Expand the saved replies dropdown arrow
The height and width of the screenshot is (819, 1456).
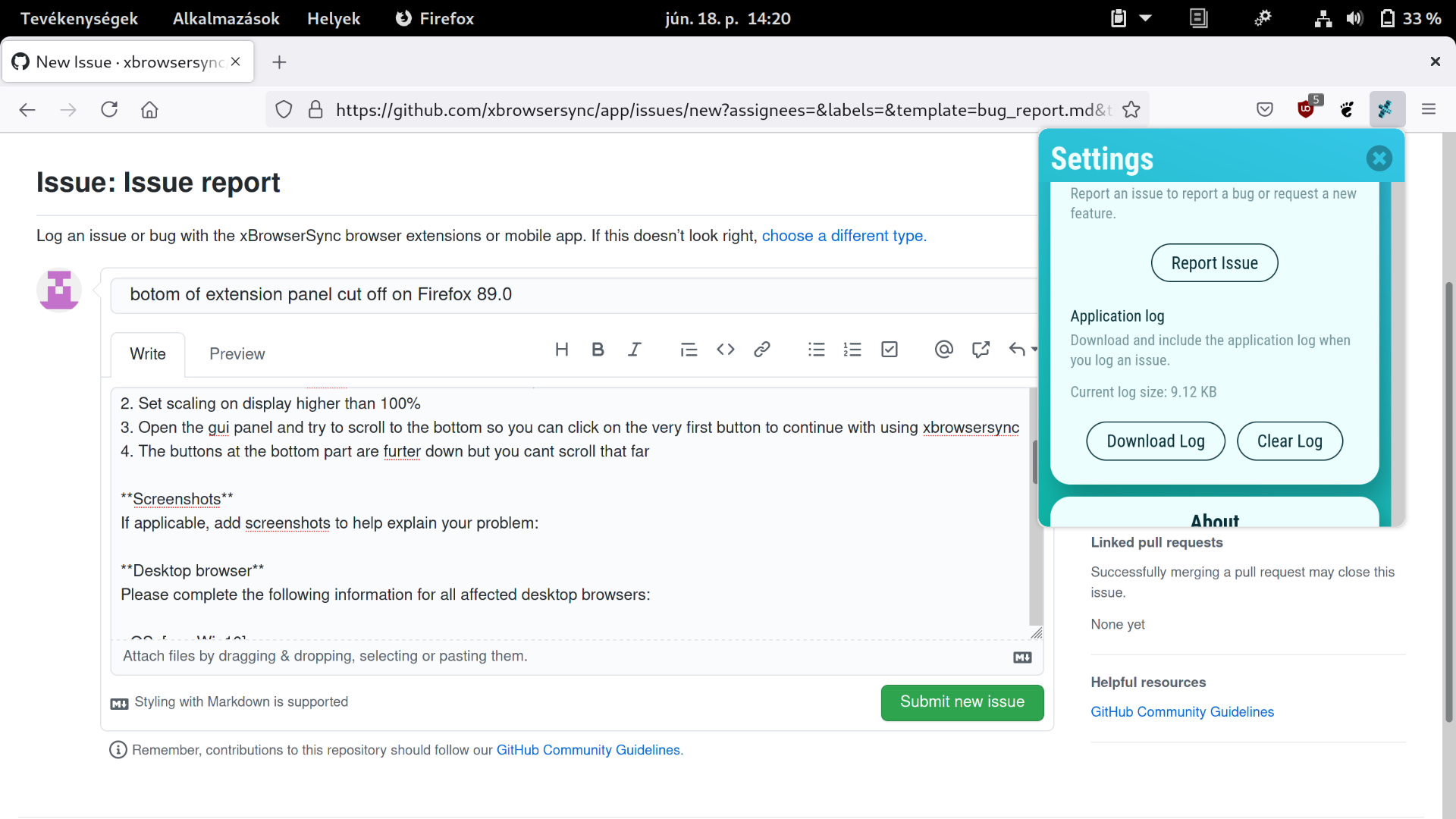click(x=1033, y=350)
